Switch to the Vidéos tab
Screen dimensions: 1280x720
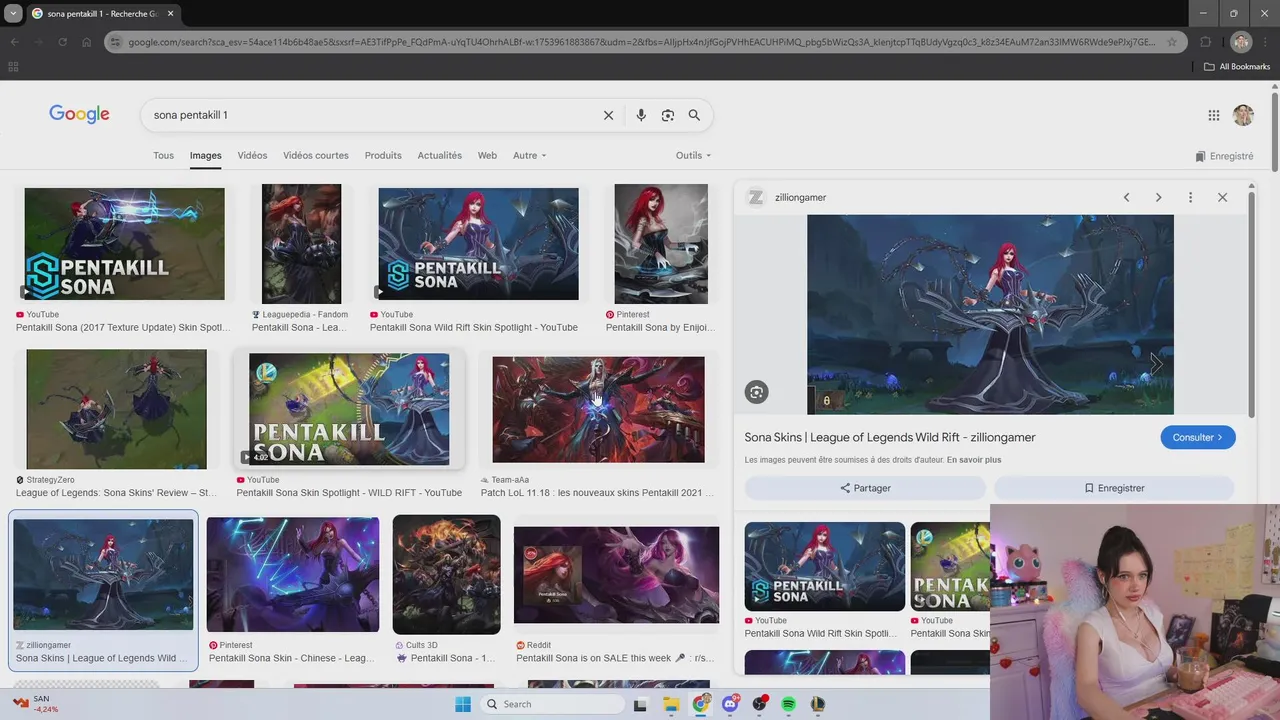(252, 155)
